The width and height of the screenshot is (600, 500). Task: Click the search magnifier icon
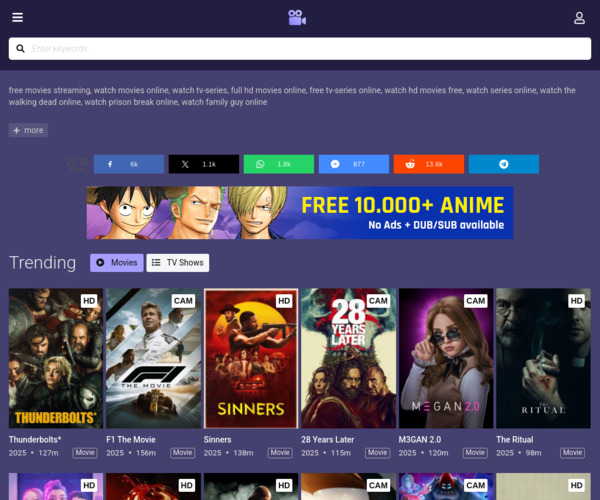click(x=20, y=49)
